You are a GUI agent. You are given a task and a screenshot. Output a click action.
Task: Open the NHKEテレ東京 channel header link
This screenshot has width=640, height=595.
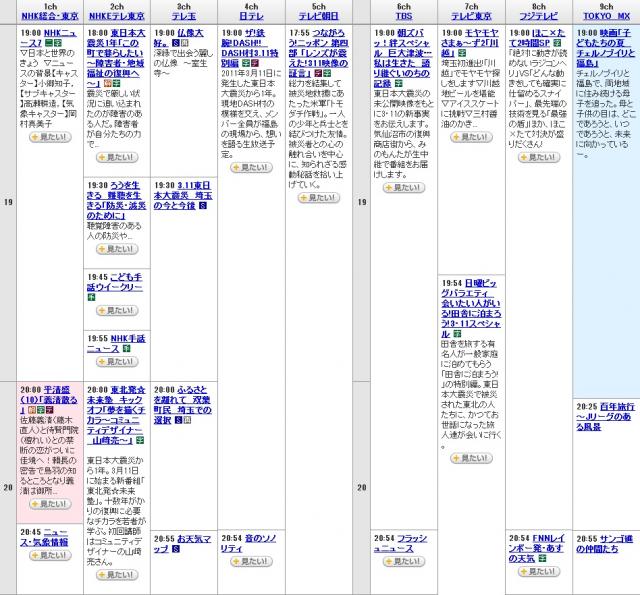pos(117,16)
